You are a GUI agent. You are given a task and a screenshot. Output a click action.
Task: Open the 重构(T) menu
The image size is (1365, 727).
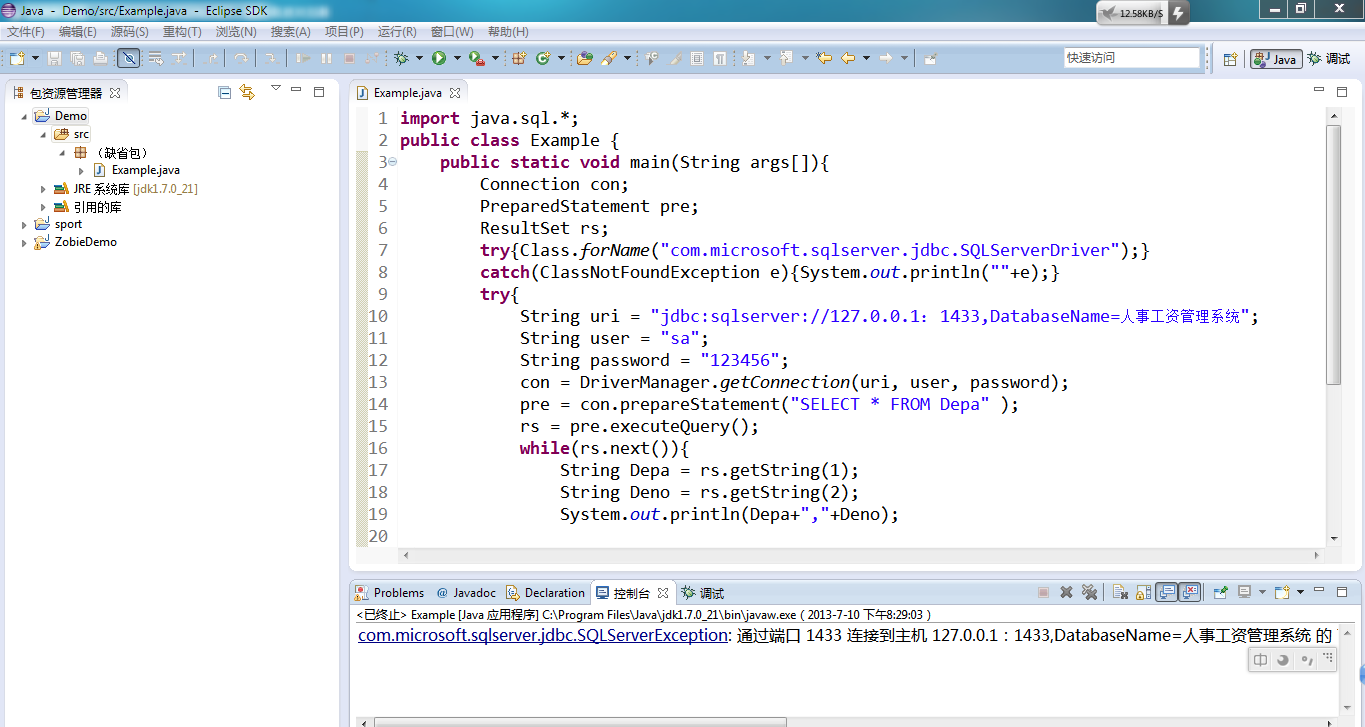181,32
